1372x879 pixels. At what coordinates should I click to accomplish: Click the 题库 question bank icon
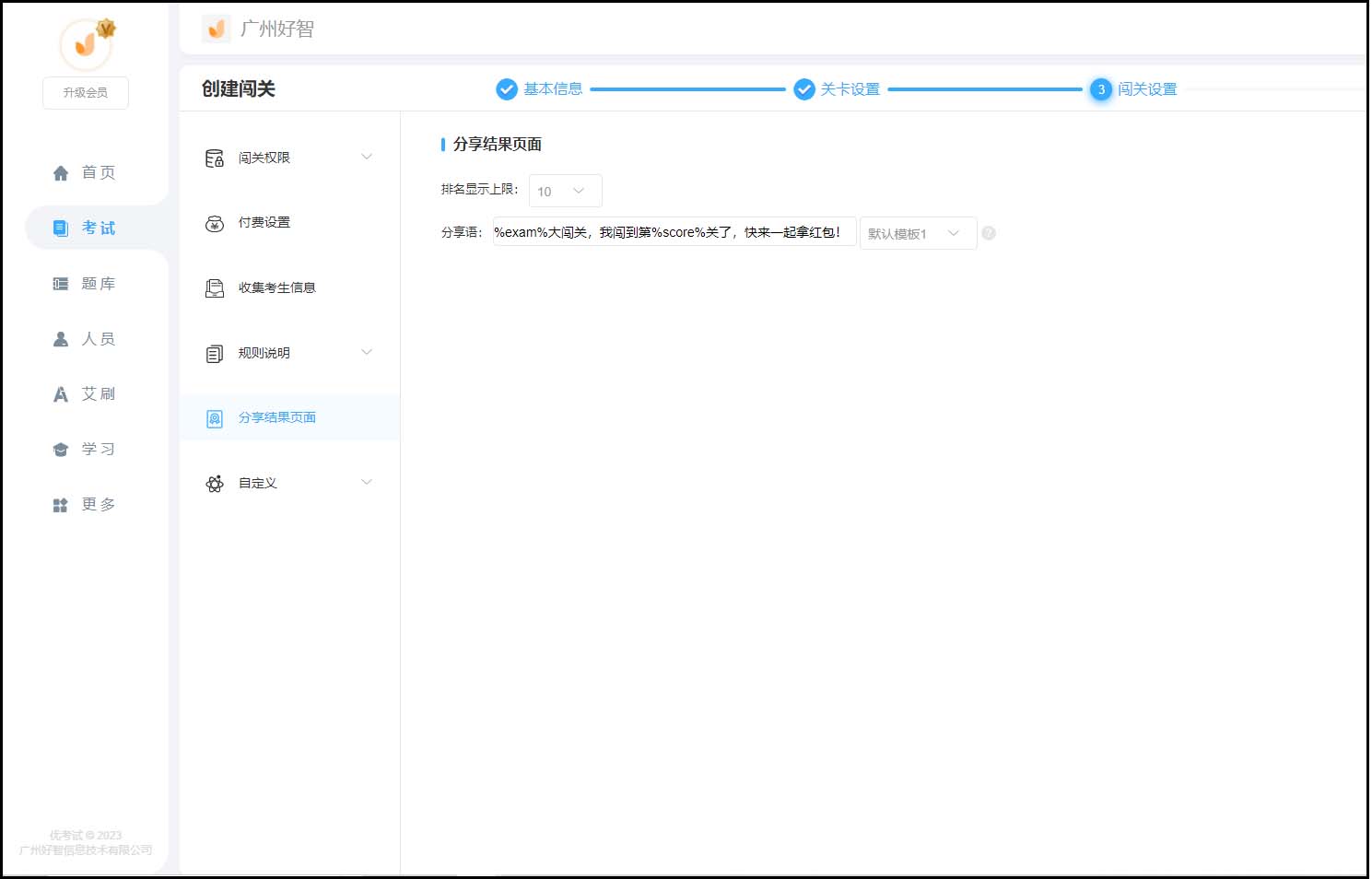point(61,284)
